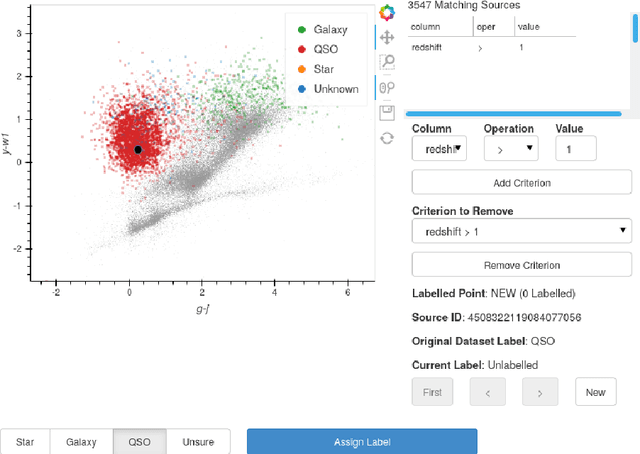Screen dimensions: 640x454
Task: Open the Column dropdown showing redshift
Action: pyautogui.click(x=439, y=149)
